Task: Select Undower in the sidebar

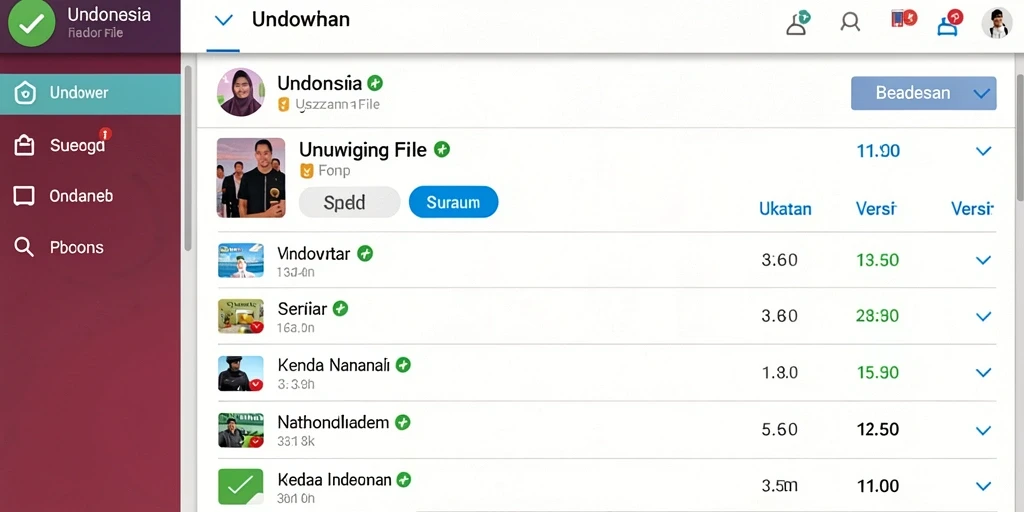Action: click(x=90, y=93)
